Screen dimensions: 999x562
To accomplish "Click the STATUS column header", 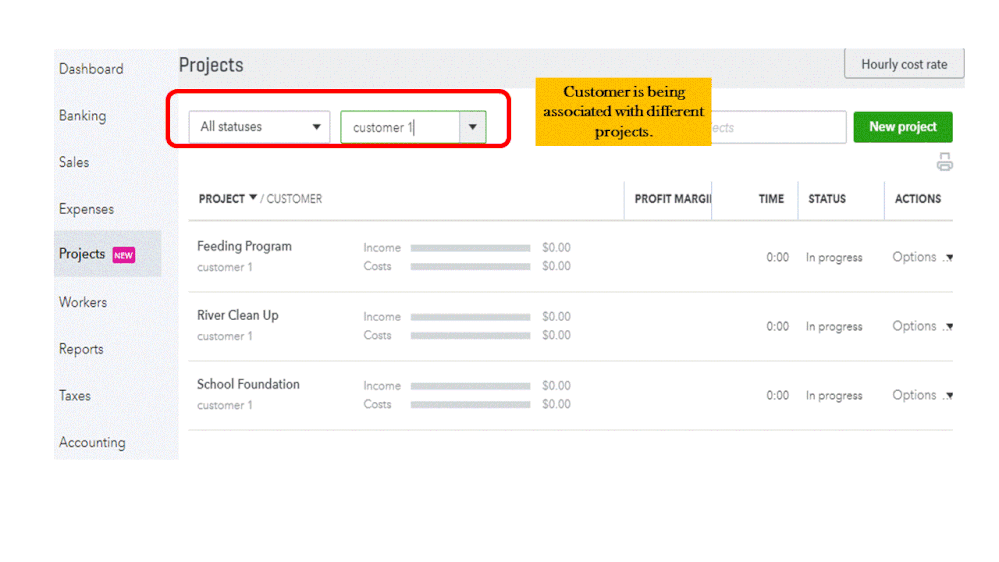I will point(827,199).
